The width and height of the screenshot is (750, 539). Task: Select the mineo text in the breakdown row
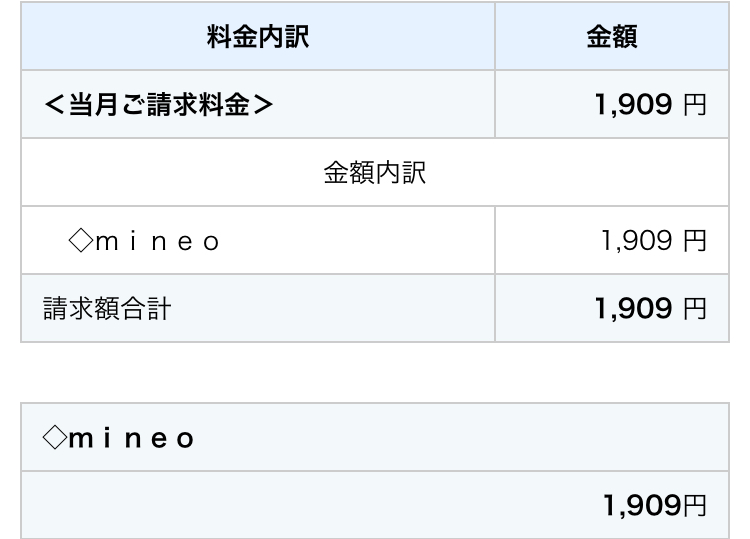pos(157,242)
